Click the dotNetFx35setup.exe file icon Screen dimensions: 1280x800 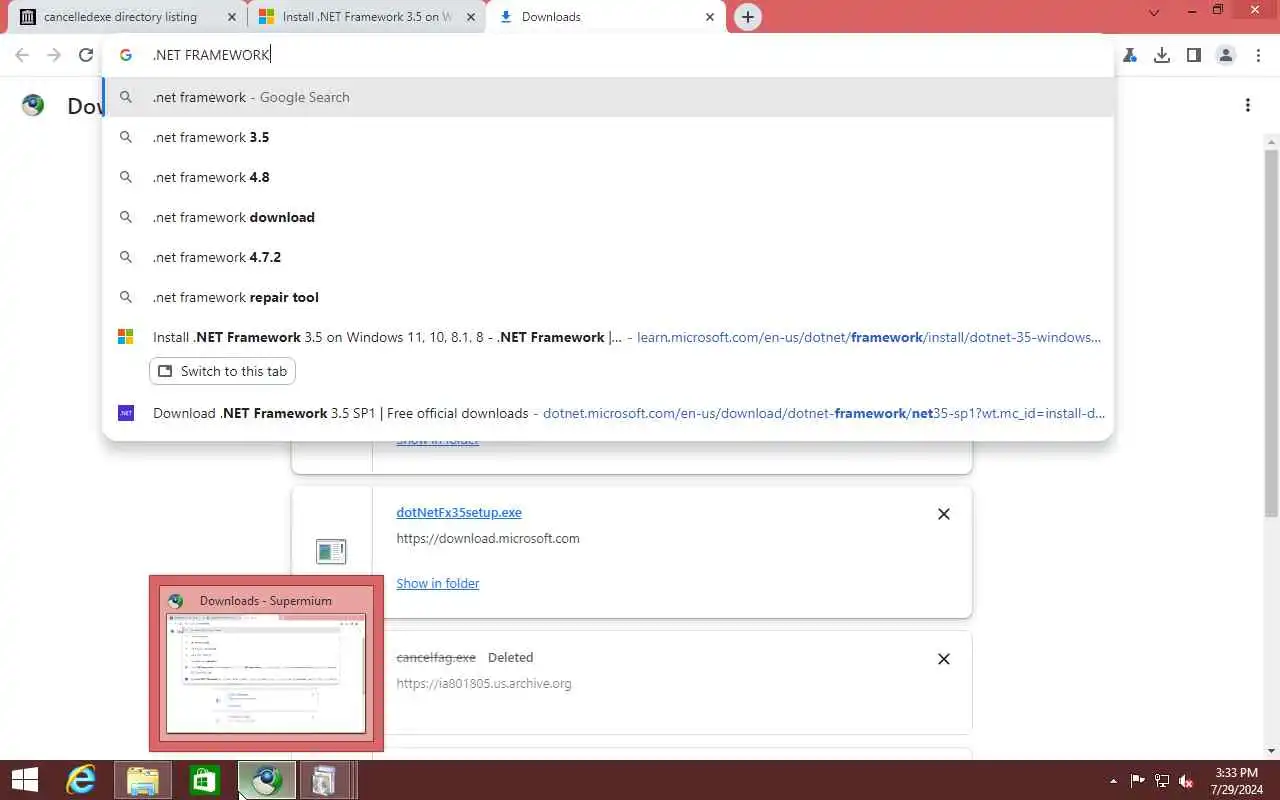331,551
